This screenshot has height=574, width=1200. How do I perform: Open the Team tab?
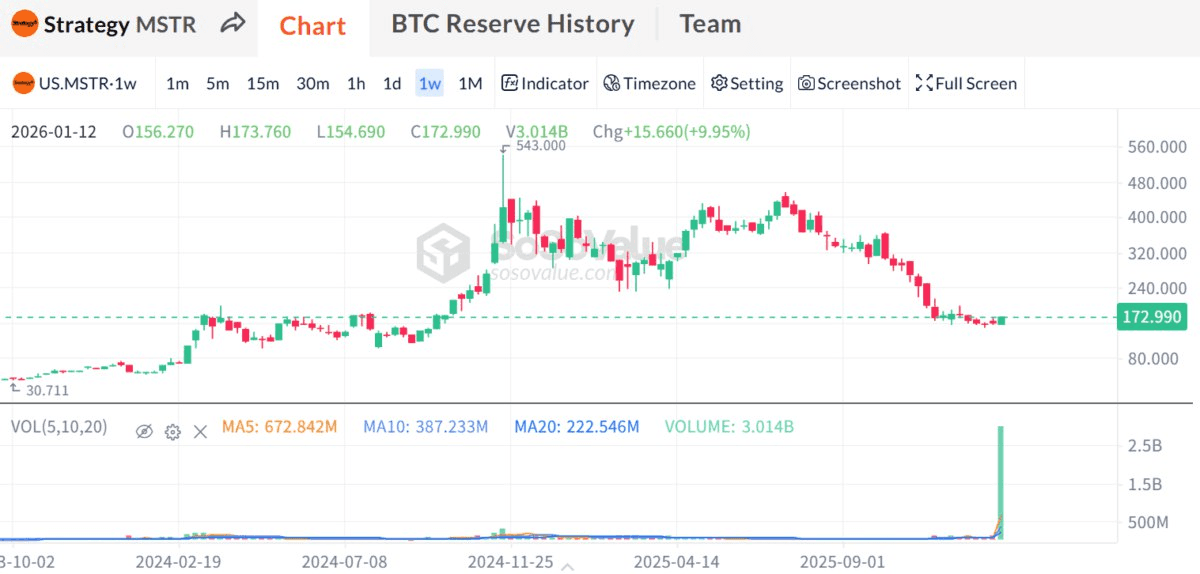pos(710,24)
